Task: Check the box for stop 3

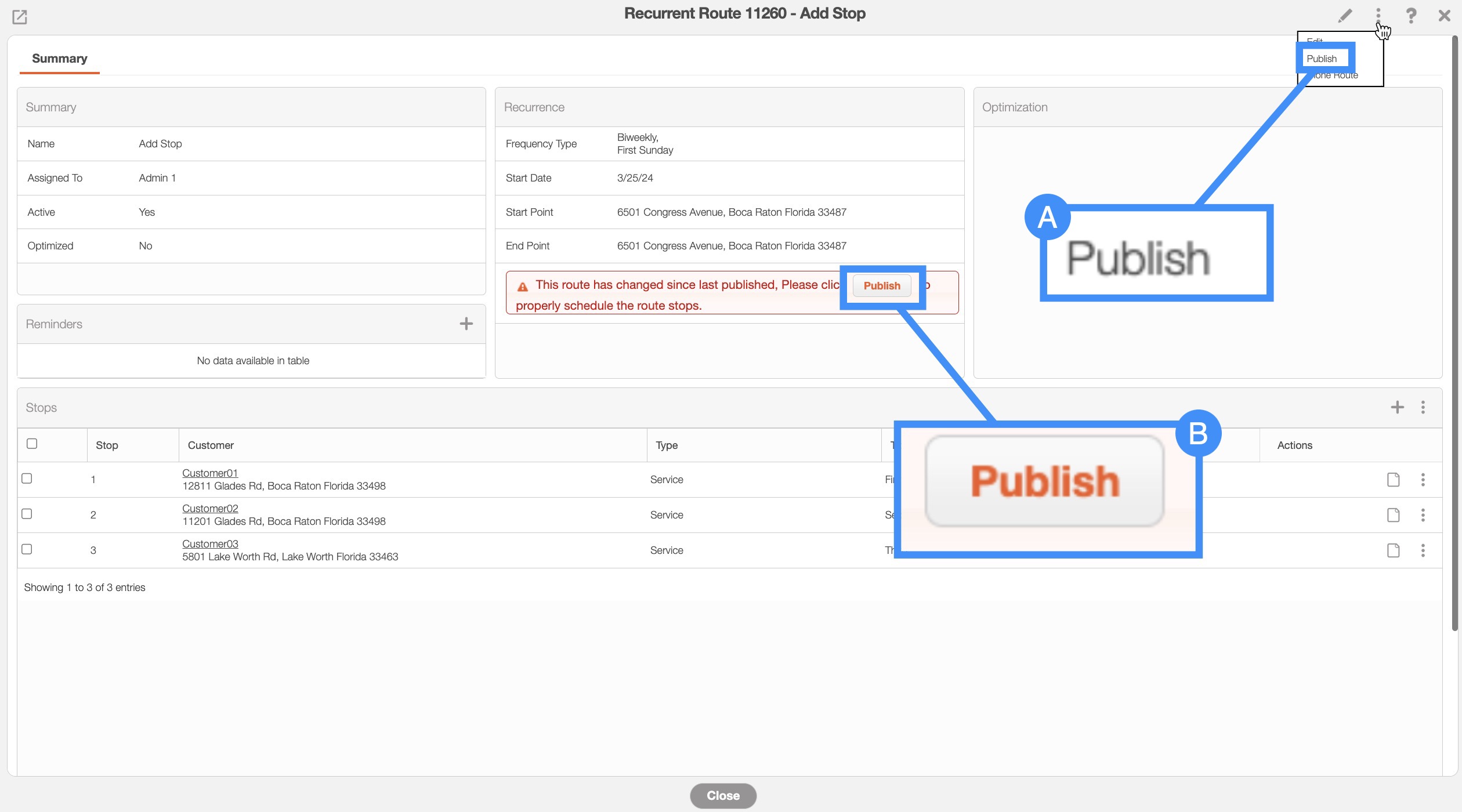Action: 27,549
